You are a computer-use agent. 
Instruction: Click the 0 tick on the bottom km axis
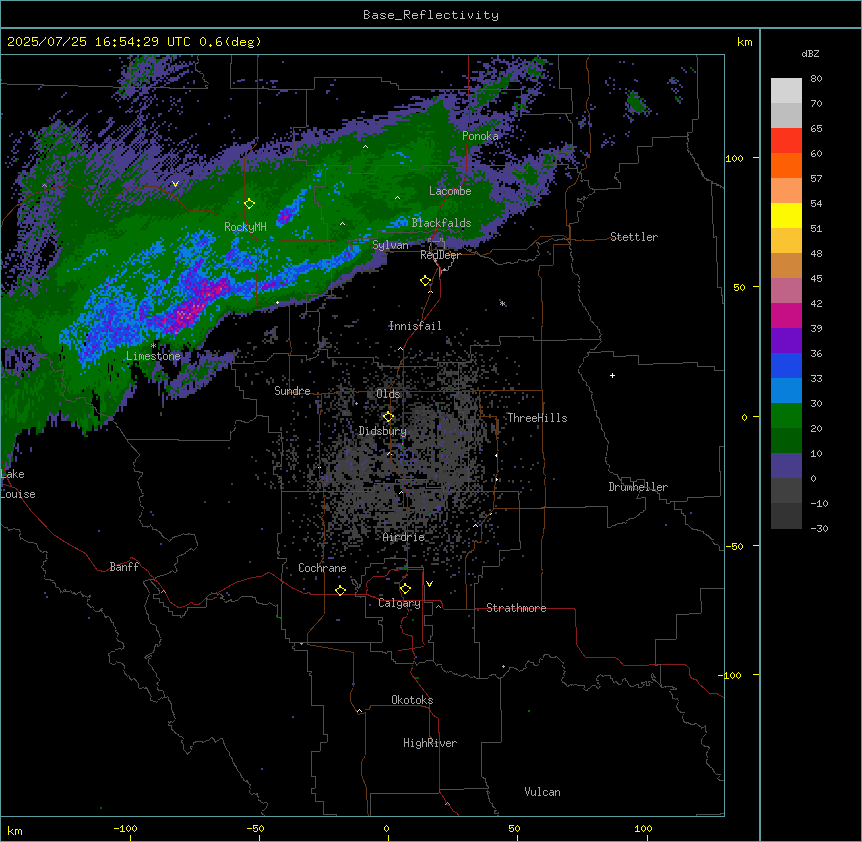(x=386, y=828)
